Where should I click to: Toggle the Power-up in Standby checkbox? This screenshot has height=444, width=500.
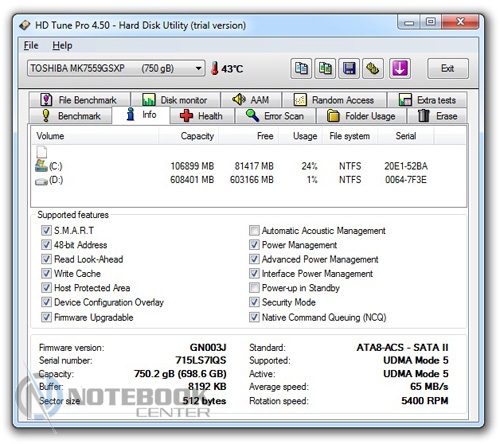click(254, 288)
